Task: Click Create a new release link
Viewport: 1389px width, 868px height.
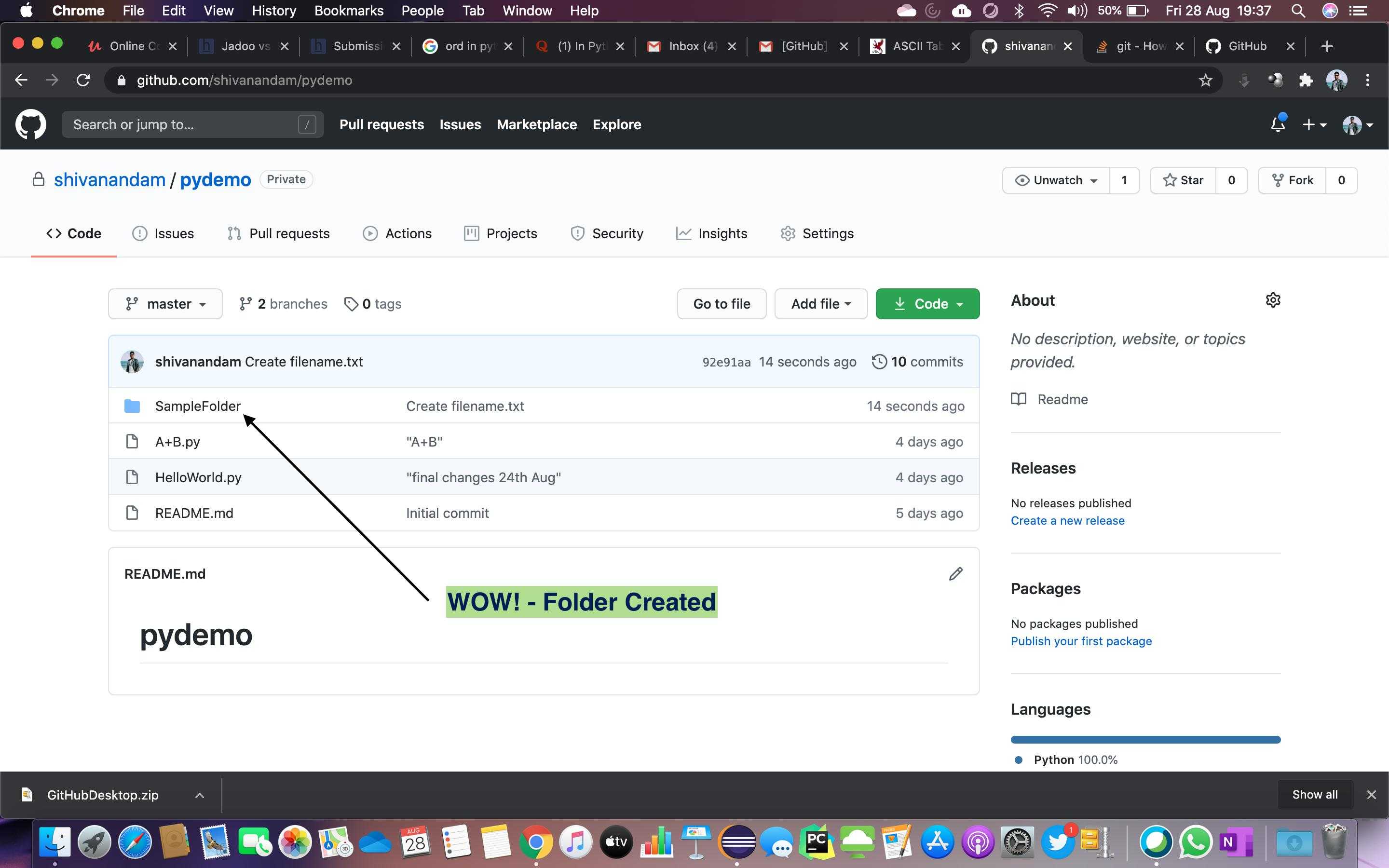Action: point(1067,520)
